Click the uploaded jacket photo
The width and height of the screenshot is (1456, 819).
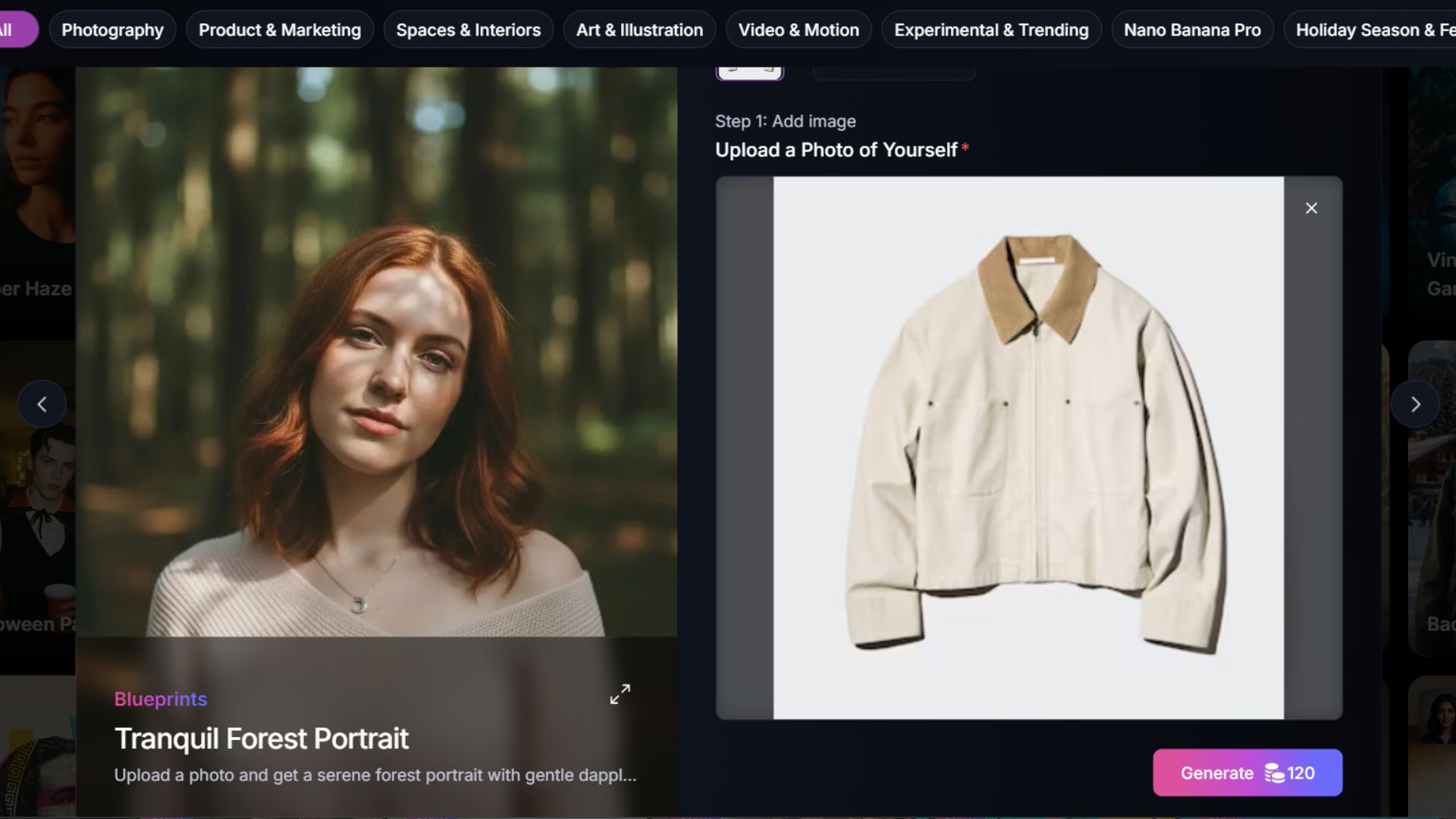point(1028,447)
